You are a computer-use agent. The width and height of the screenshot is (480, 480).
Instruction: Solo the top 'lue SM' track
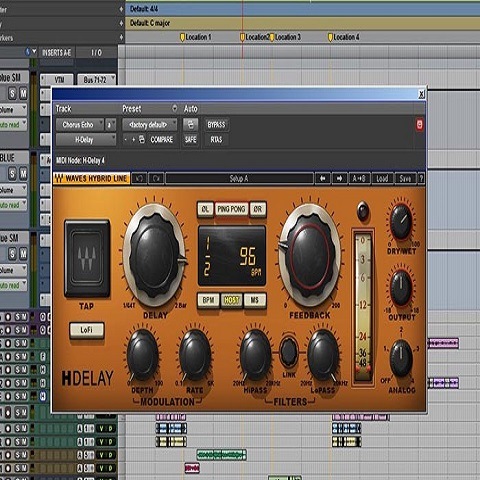[x=12, y=93]
